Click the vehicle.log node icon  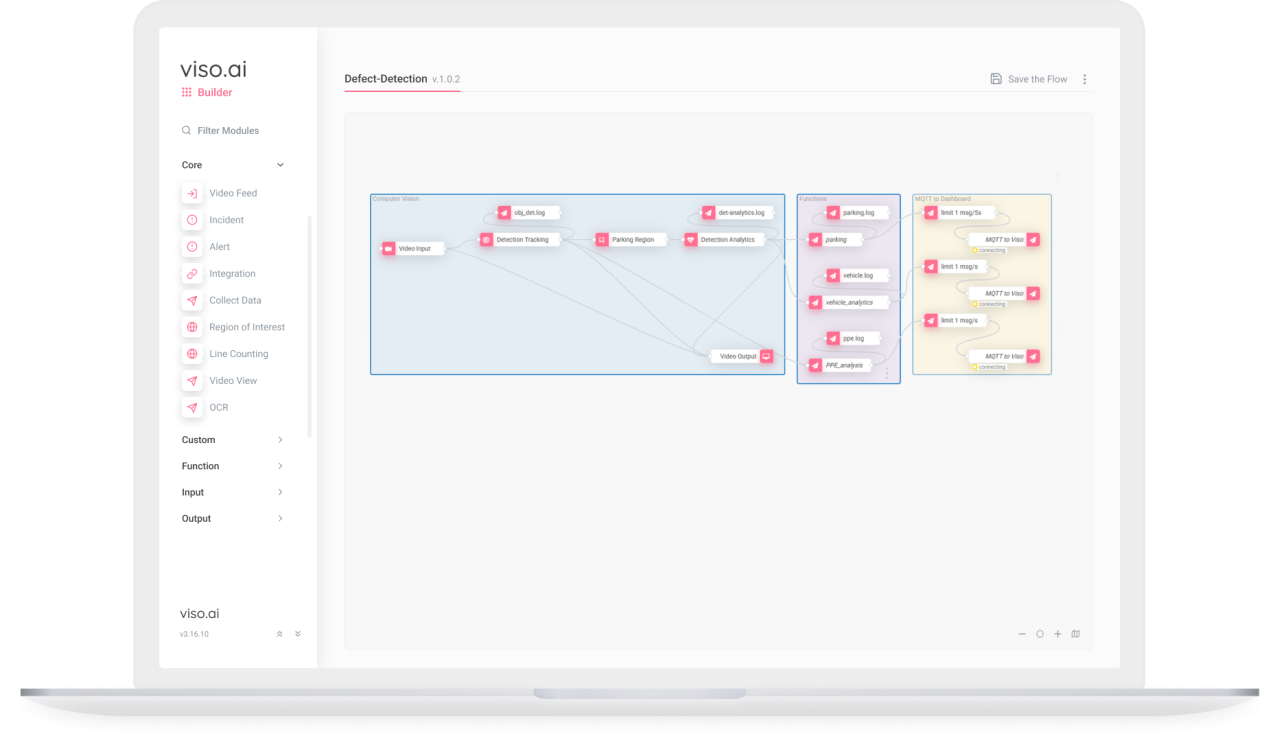834,275
